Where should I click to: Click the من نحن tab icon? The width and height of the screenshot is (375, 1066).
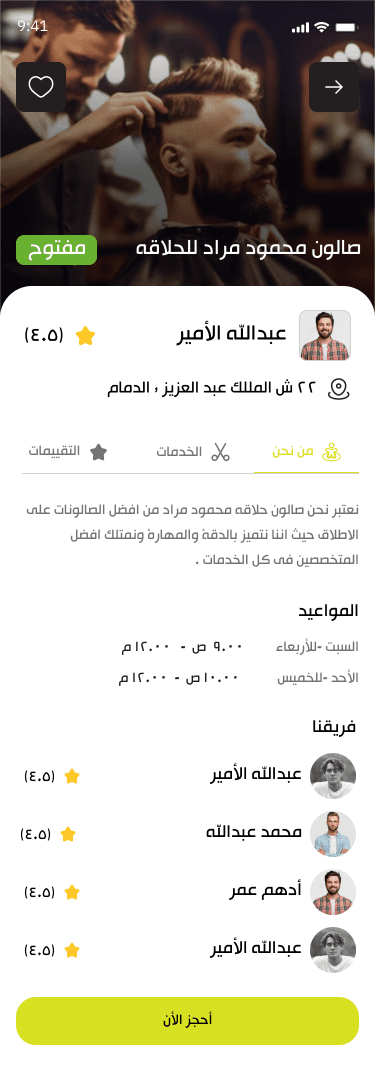(x=330, y=452)
